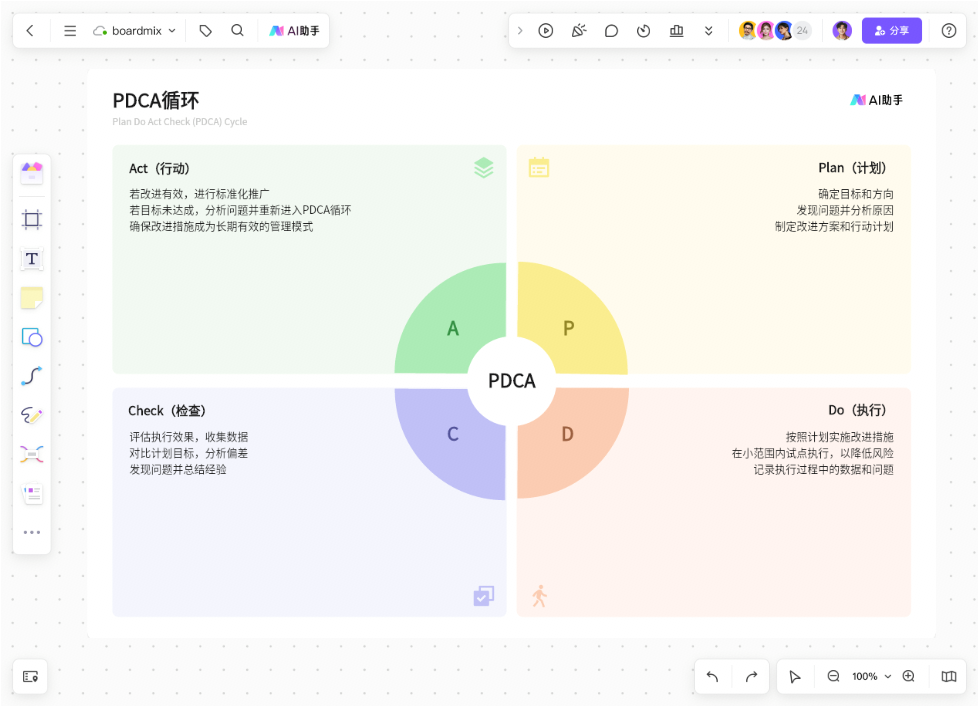Open the tag icon in top bar

click(x=205, y=31)
